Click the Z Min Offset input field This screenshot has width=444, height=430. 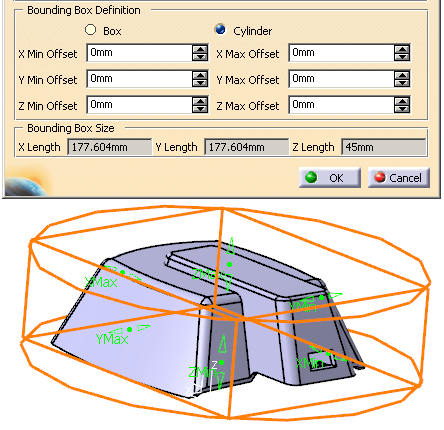pyautogui.click(x=139, y=105)
